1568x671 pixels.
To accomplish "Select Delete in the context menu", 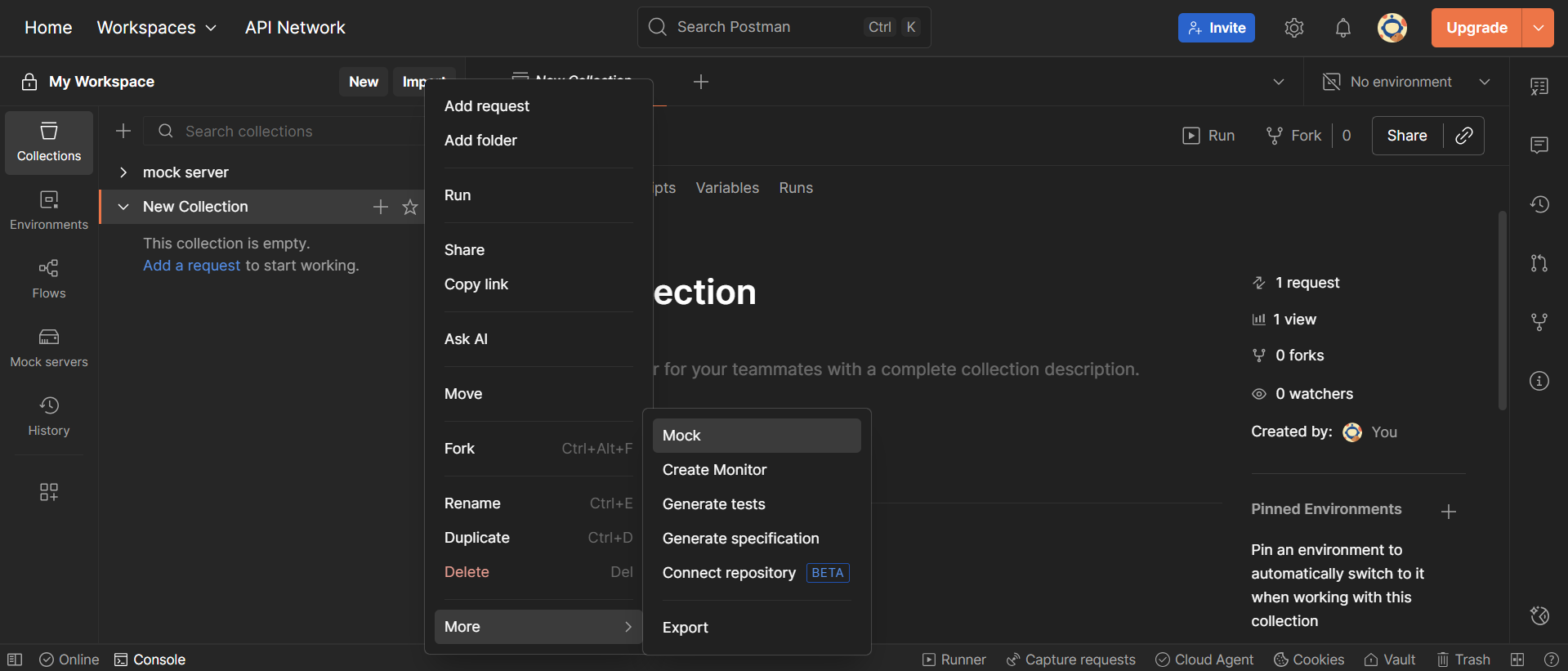I will click(538, 572).
